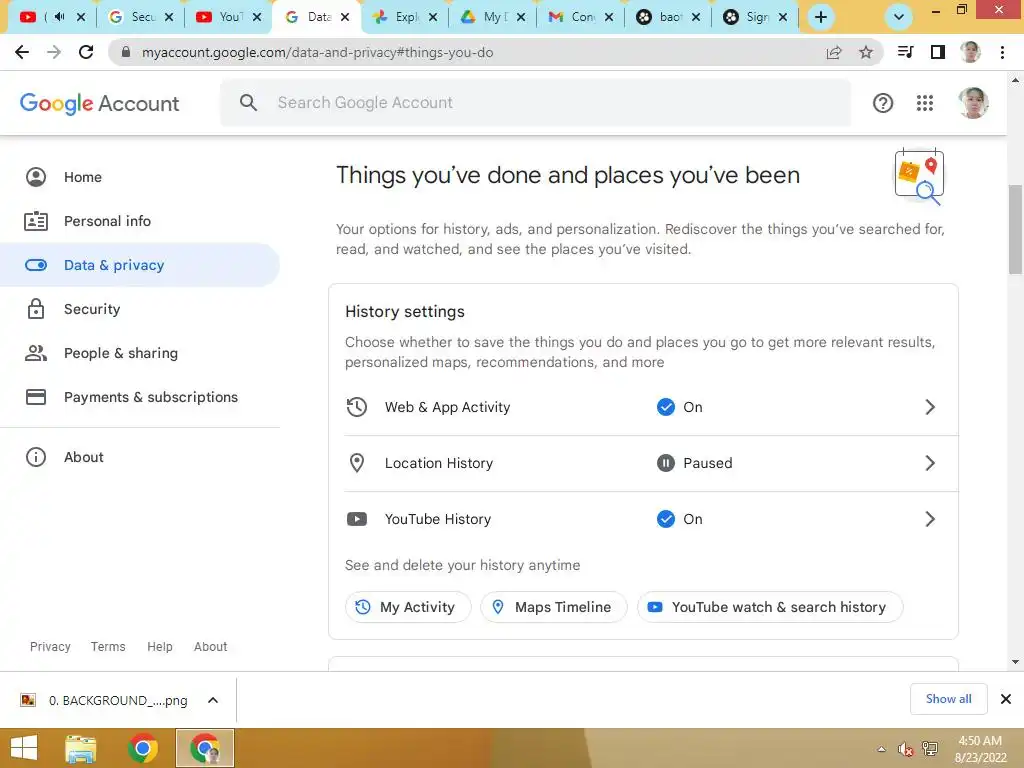Open the About footer link
1024x768 pixels.
click(210, 647)
